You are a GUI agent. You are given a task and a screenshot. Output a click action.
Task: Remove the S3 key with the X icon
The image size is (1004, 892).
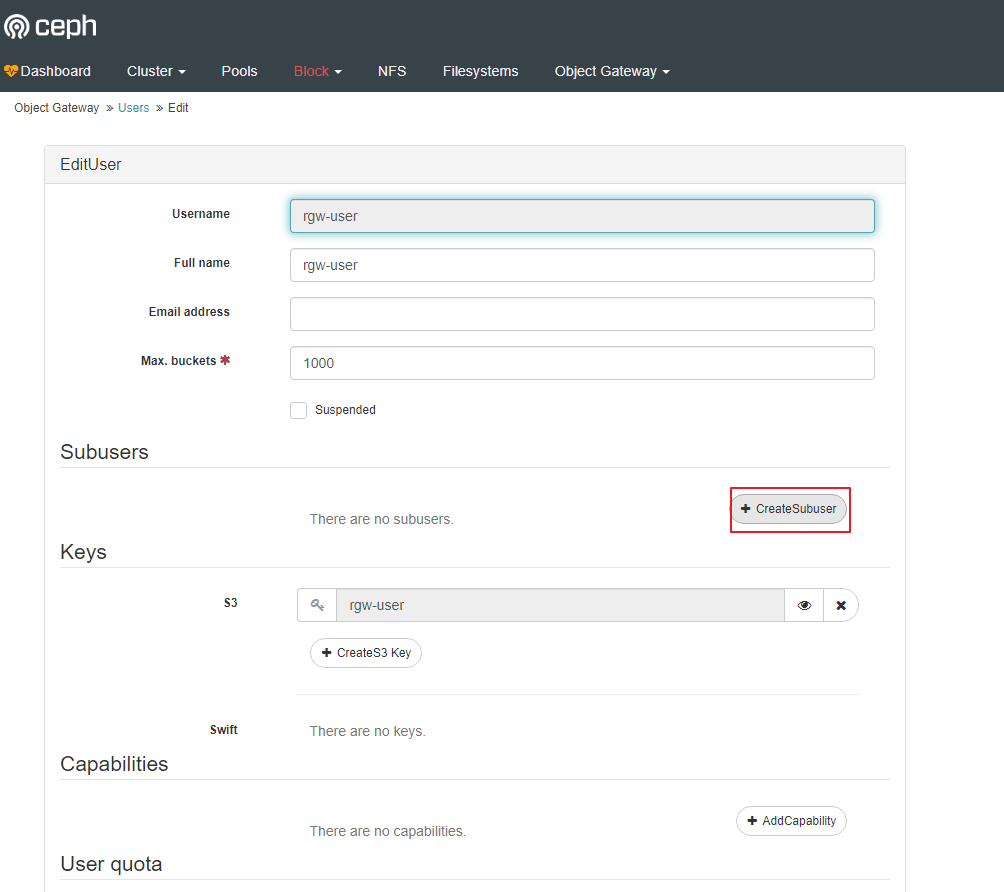[x=841, y=605]
